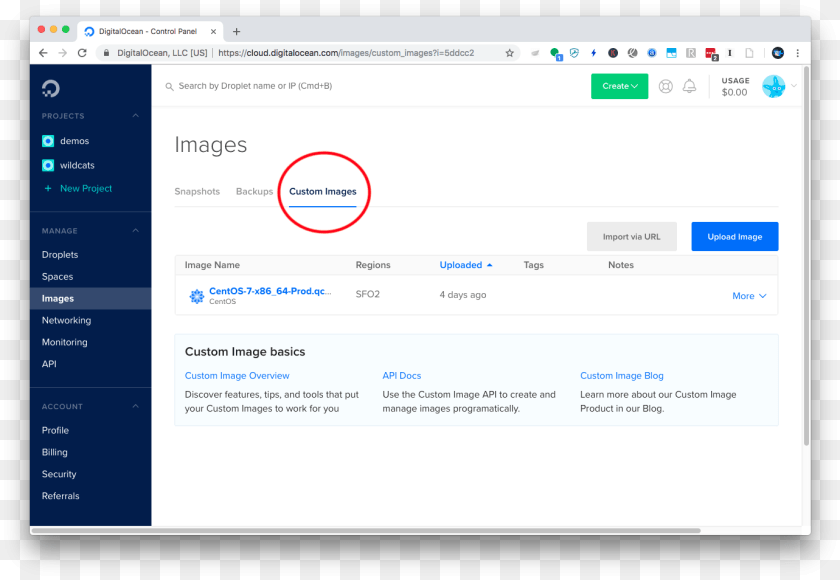Viewport: 840px width, 580px height.
Task: Collapse the Account section
Action: tap(136, 406)
